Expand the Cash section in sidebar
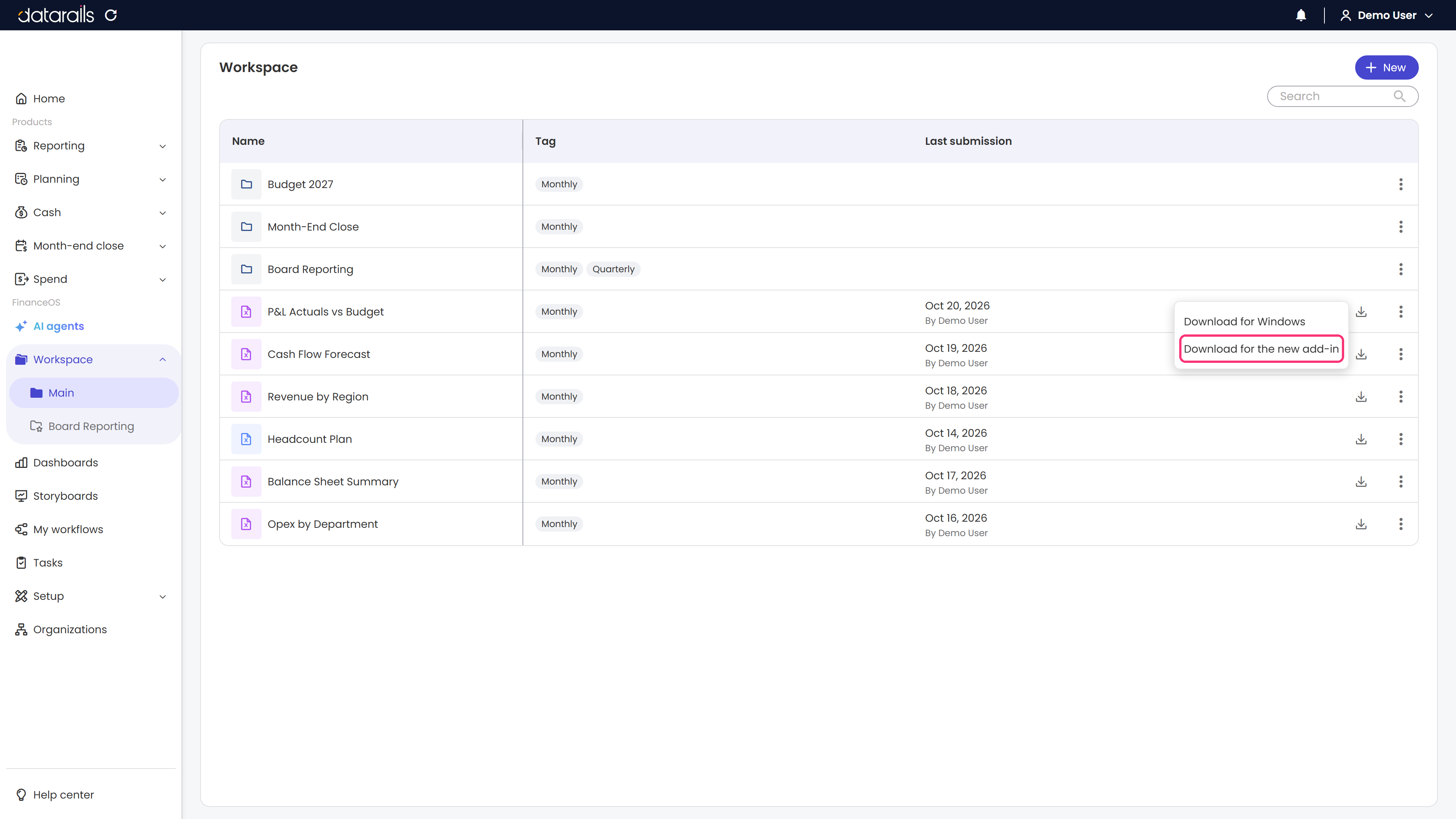The width and height of the screenshot is (1456, 819). pos(163,213)
